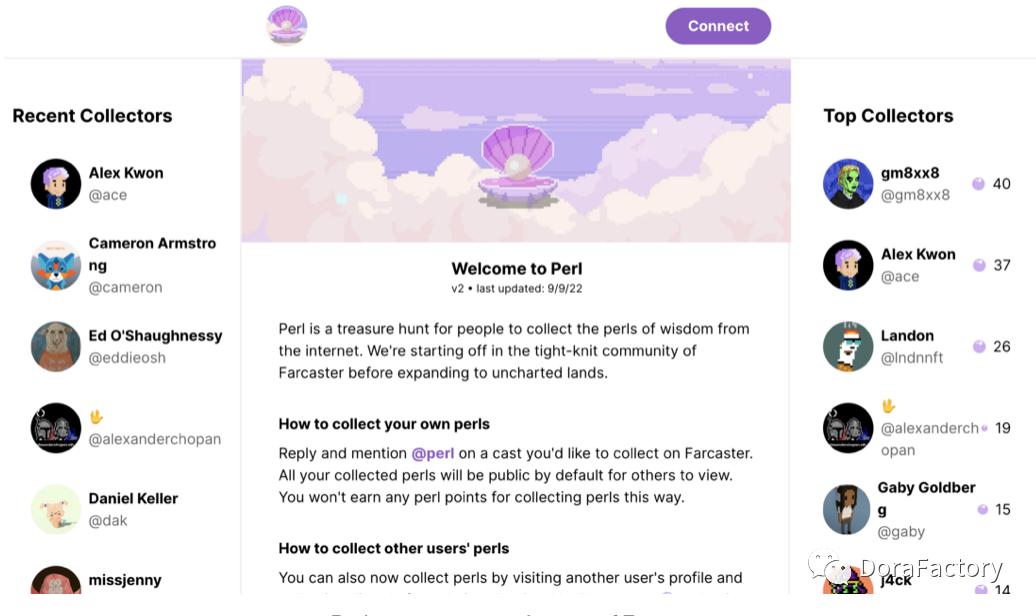Click the @perl mention link
Screen dimensions: 1036x616
pyautogui.click(x=433, y=453)
